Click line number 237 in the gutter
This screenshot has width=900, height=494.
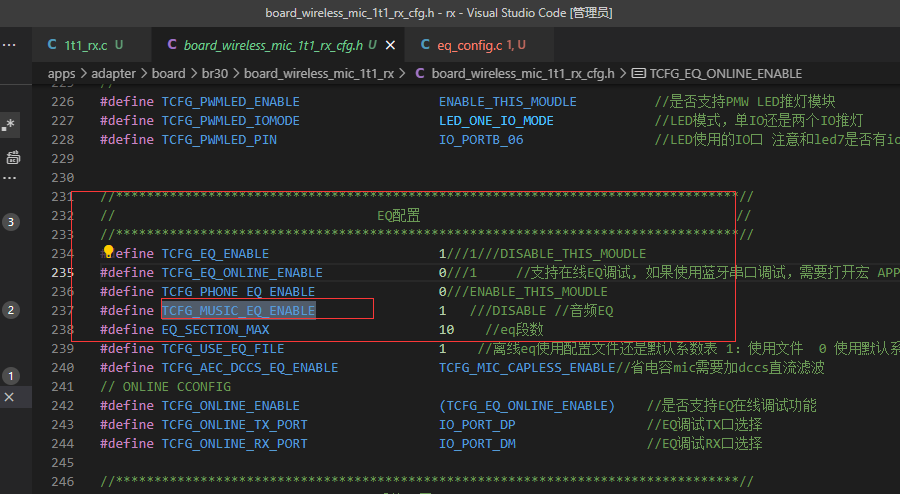pos(63,310)
